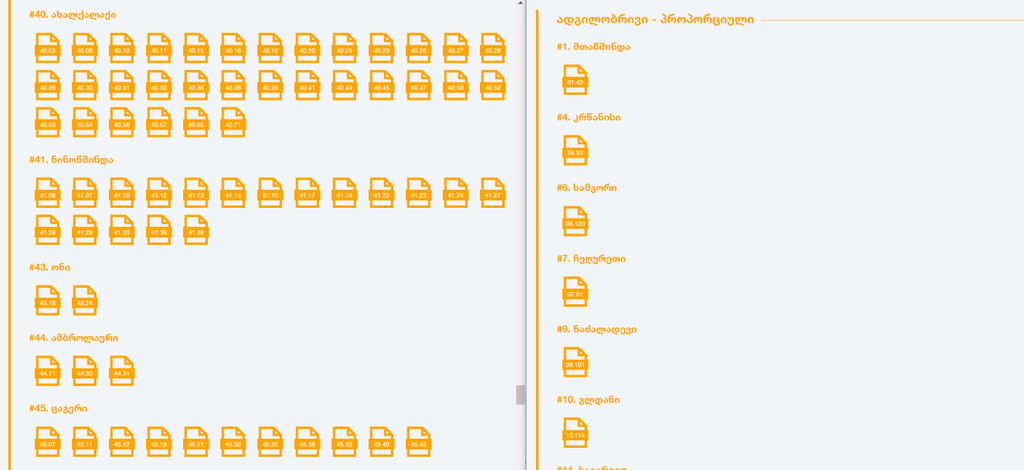The width and height of the screenshot is (1024, 470).
Task: Open document 40.26
Action: pos(419,48)
